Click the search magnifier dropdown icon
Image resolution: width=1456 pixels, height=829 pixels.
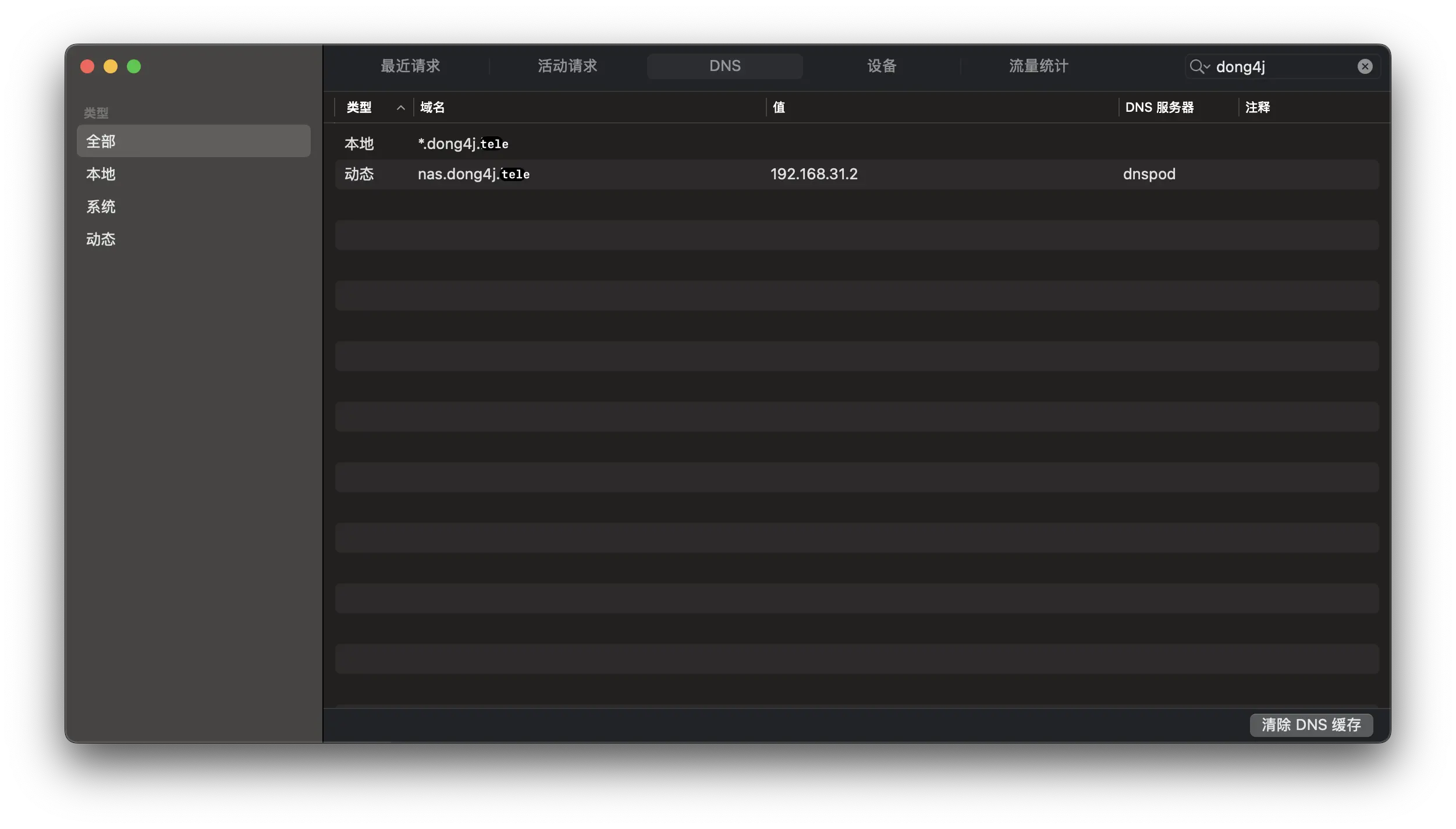tap(1199, 66)
